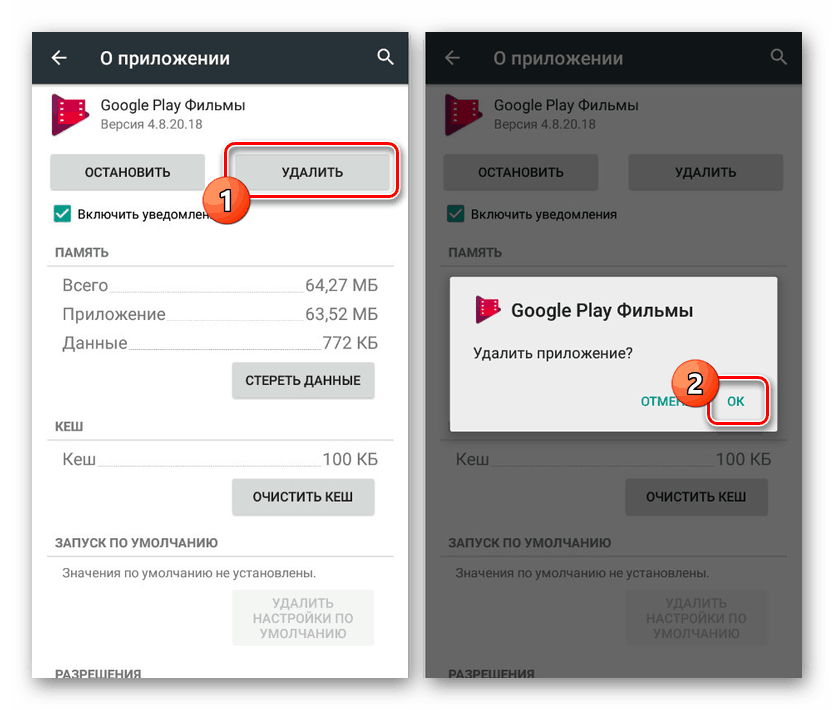
Task: Confirm uninstall with OK in dialog
Action: coord(736,402)
